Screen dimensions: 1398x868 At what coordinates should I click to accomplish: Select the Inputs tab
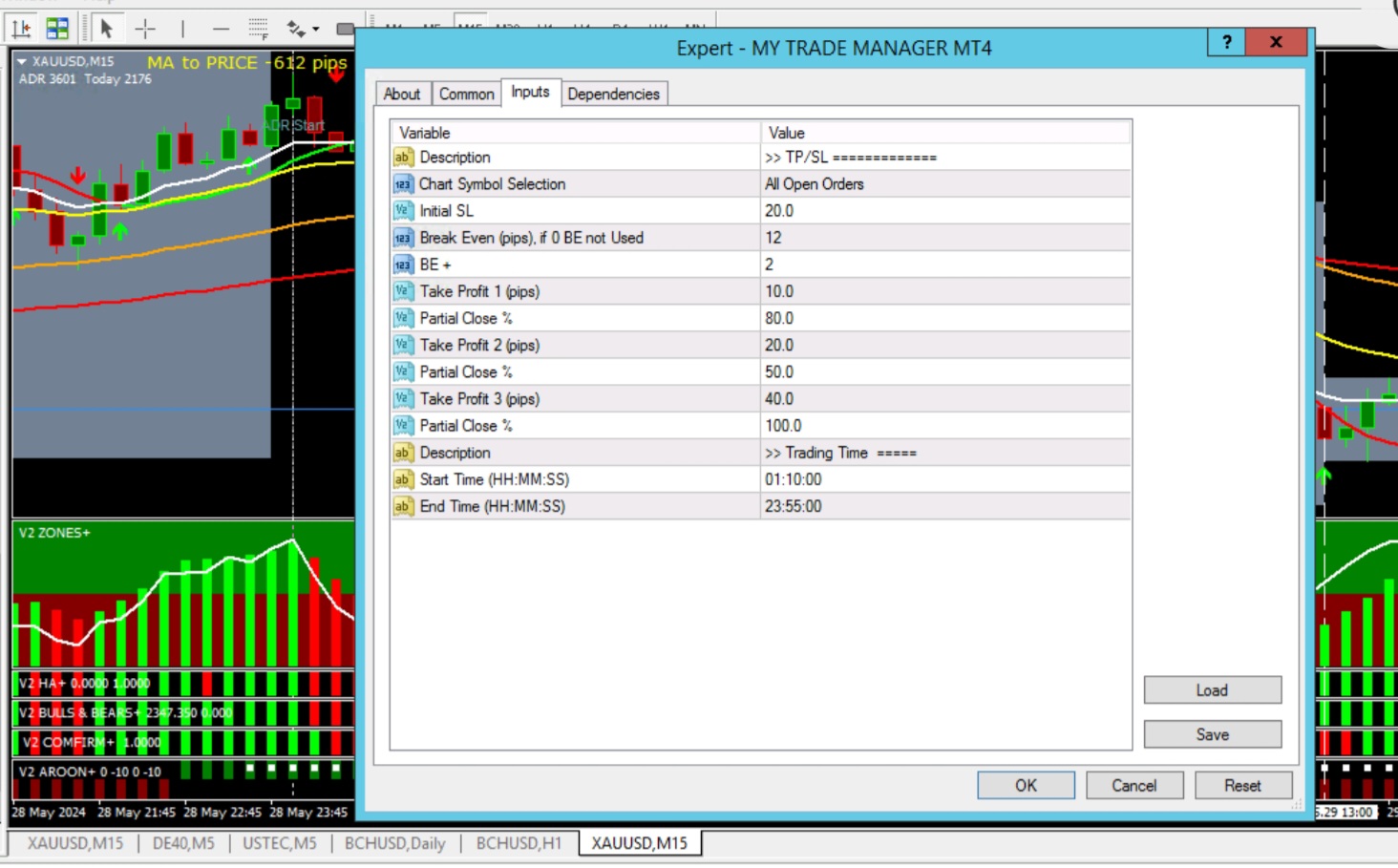(530, 92)
